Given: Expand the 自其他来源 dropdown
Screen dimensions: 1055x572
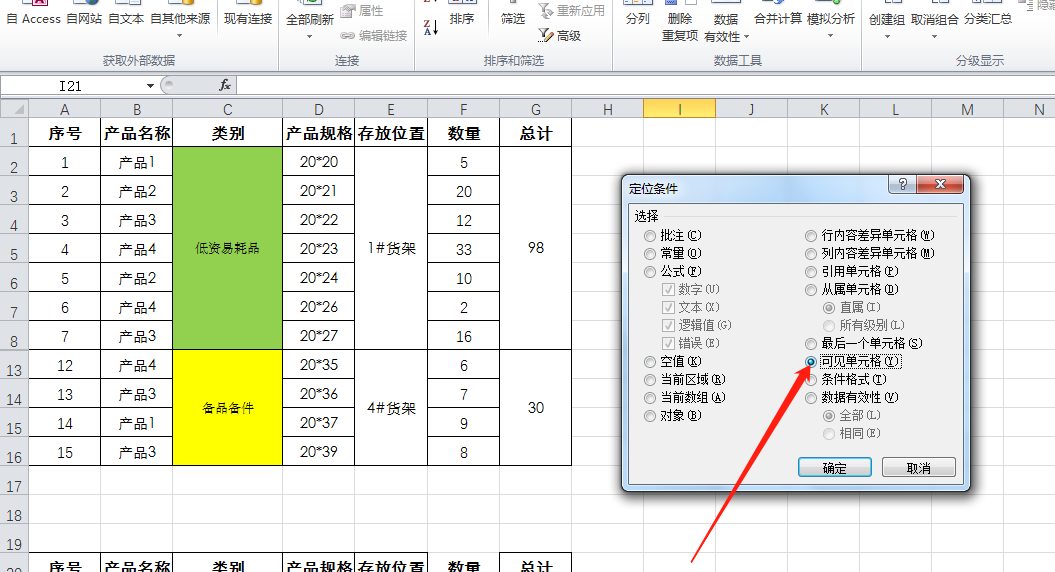Looking at the screenshot, I should tap(179, 36).
